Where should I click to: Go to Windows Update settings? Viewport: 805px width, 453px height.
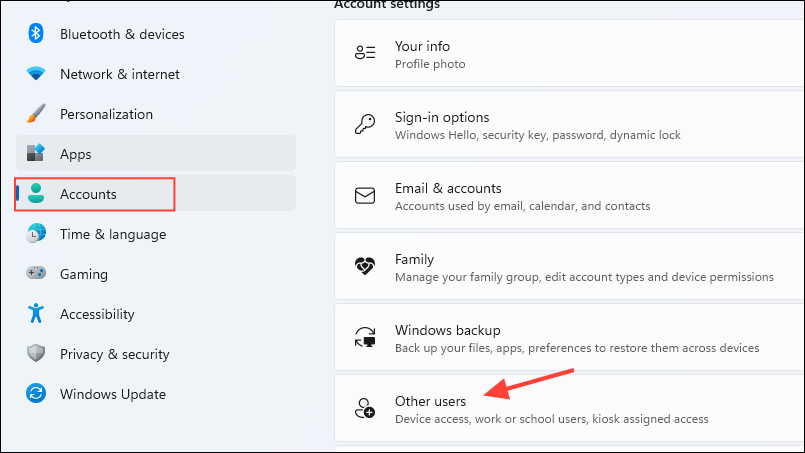112,394
